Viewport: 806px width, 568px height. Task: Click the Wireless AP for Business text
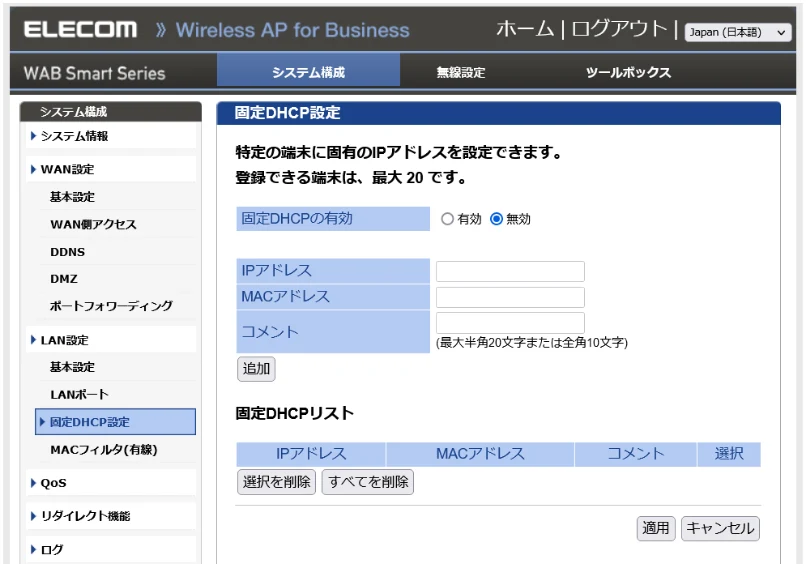pyautogui.click(x=292, y=30)
